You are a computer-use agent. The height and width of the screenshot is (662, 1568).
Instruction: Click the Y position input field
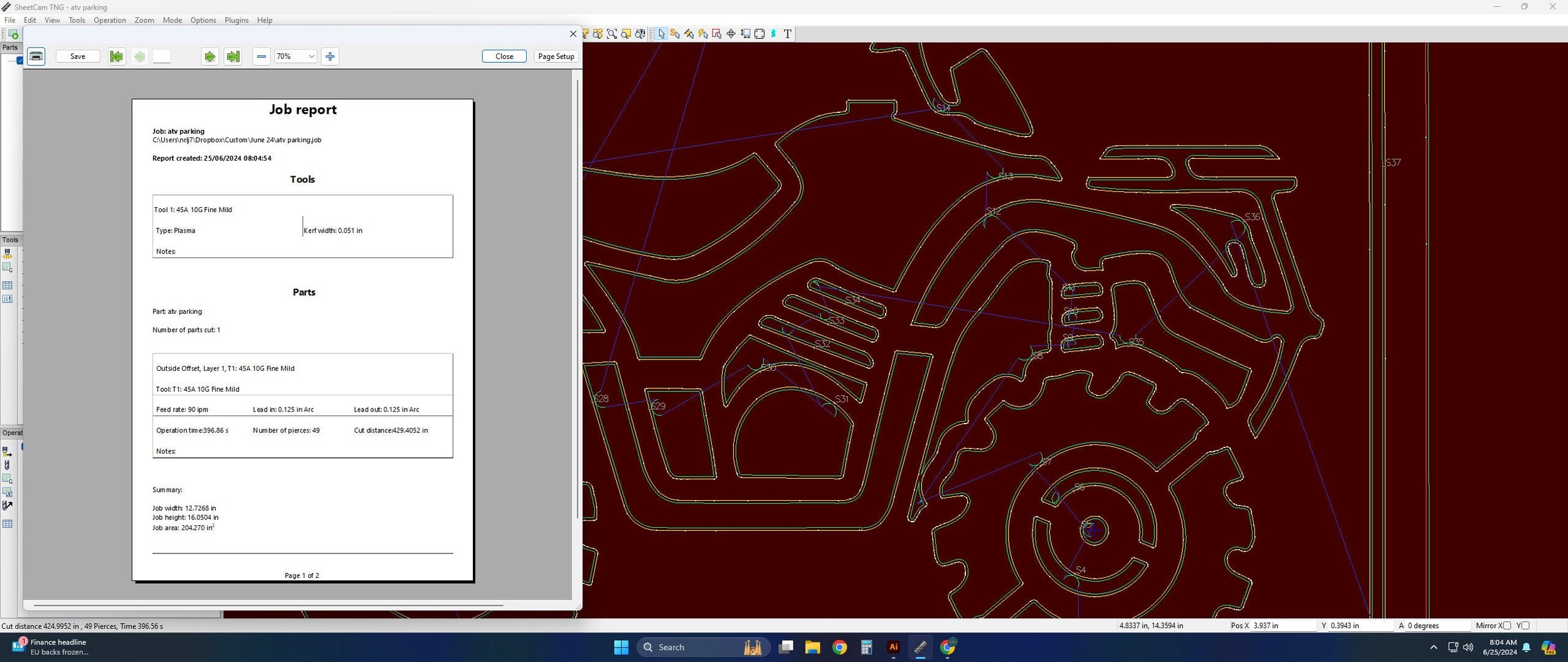(1361, 626)
